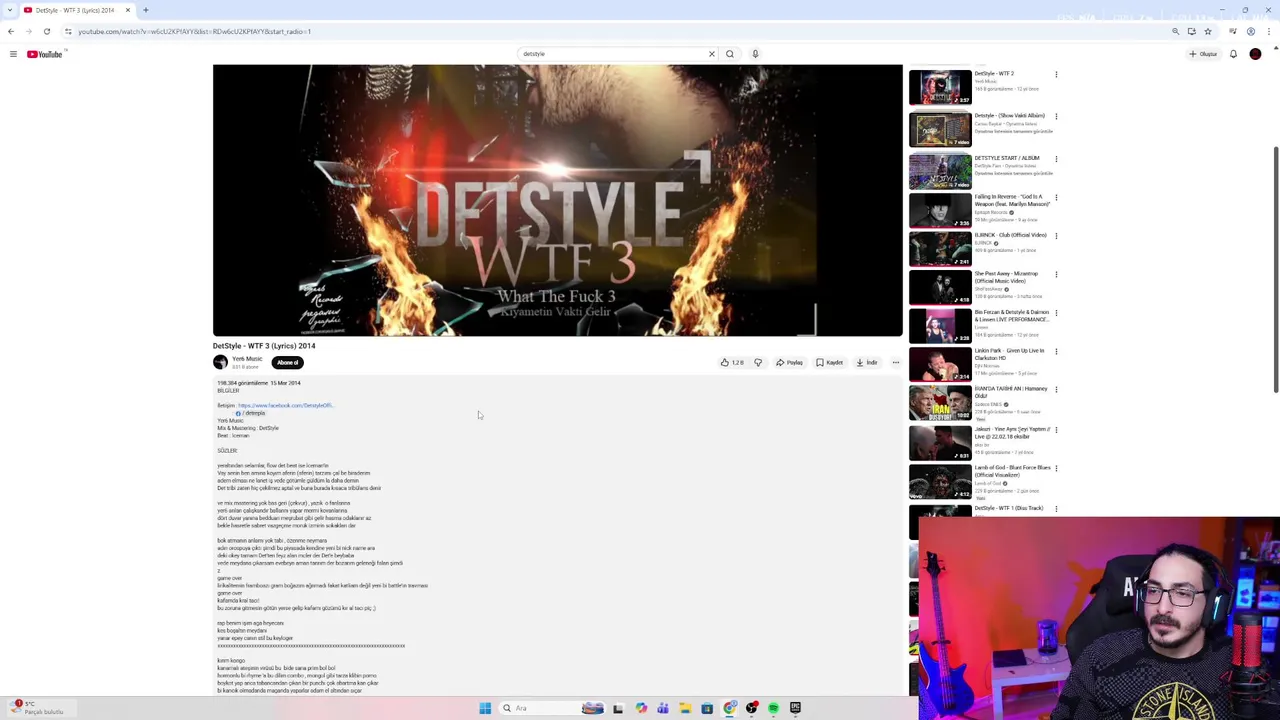Image resolution: width=1280 pixels, height=720 pixels.
Task: Open the Yer6 Music channel avatar
Action: 220,362
